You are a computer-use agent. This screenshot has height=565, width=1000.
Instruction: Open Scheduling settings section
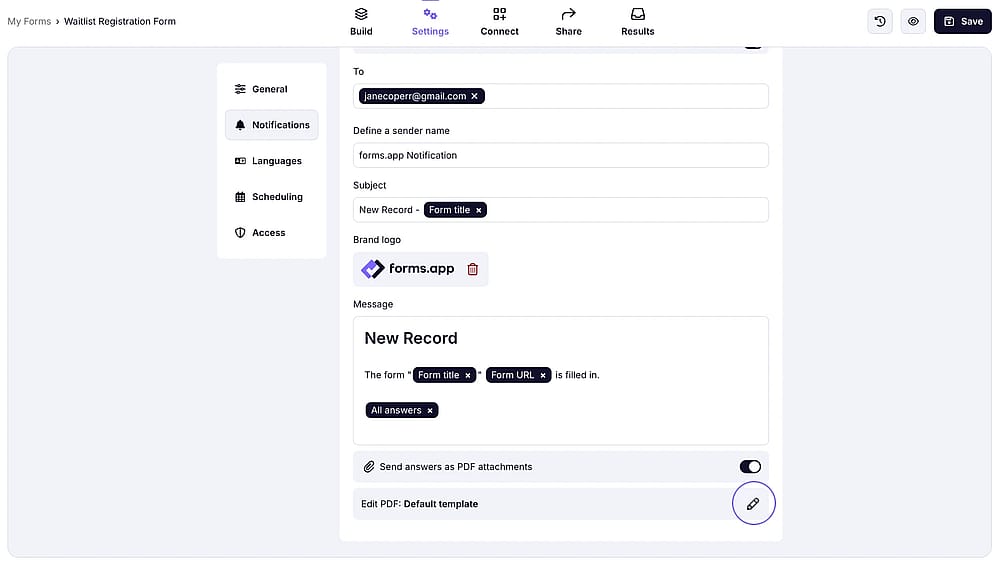(x=272, y=196)
